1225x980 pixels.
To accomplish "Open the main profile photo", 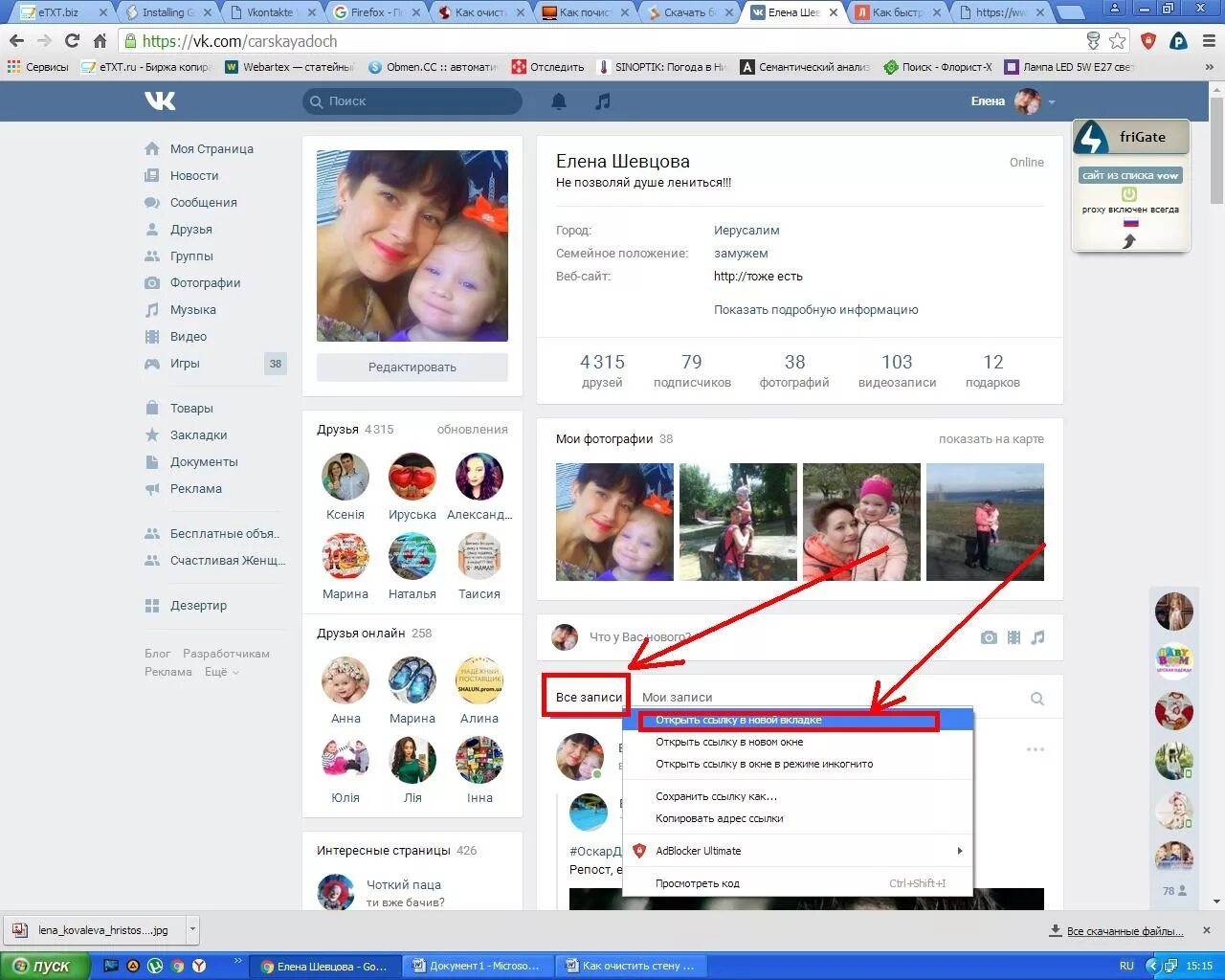I will (412, 246).
